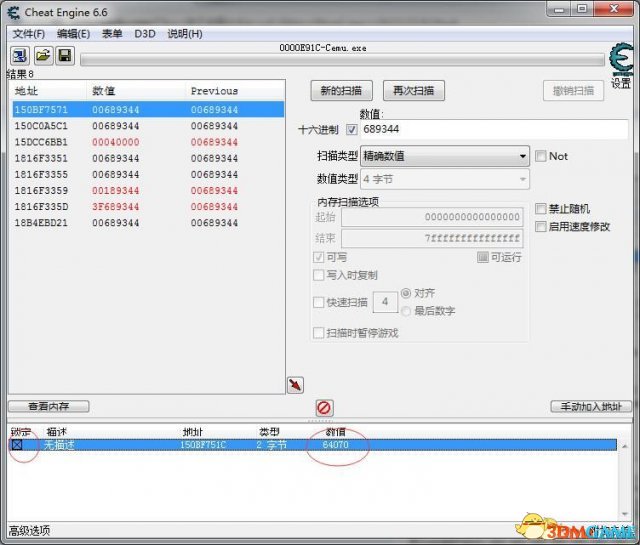
Task: Toggle the 可写 checkbox
Action: click(x=318, y=257)
